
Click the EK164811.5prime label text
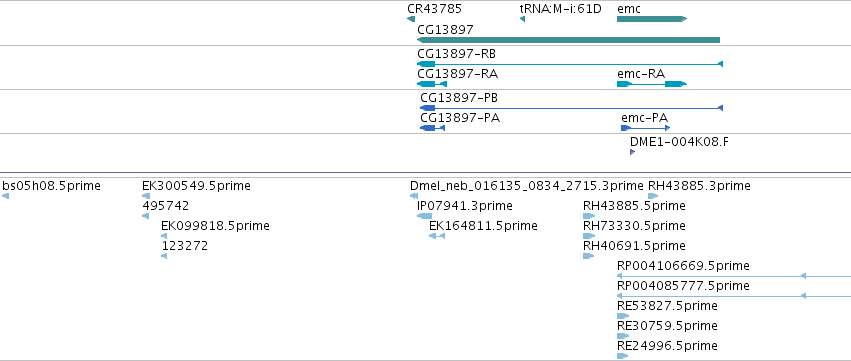483,226
